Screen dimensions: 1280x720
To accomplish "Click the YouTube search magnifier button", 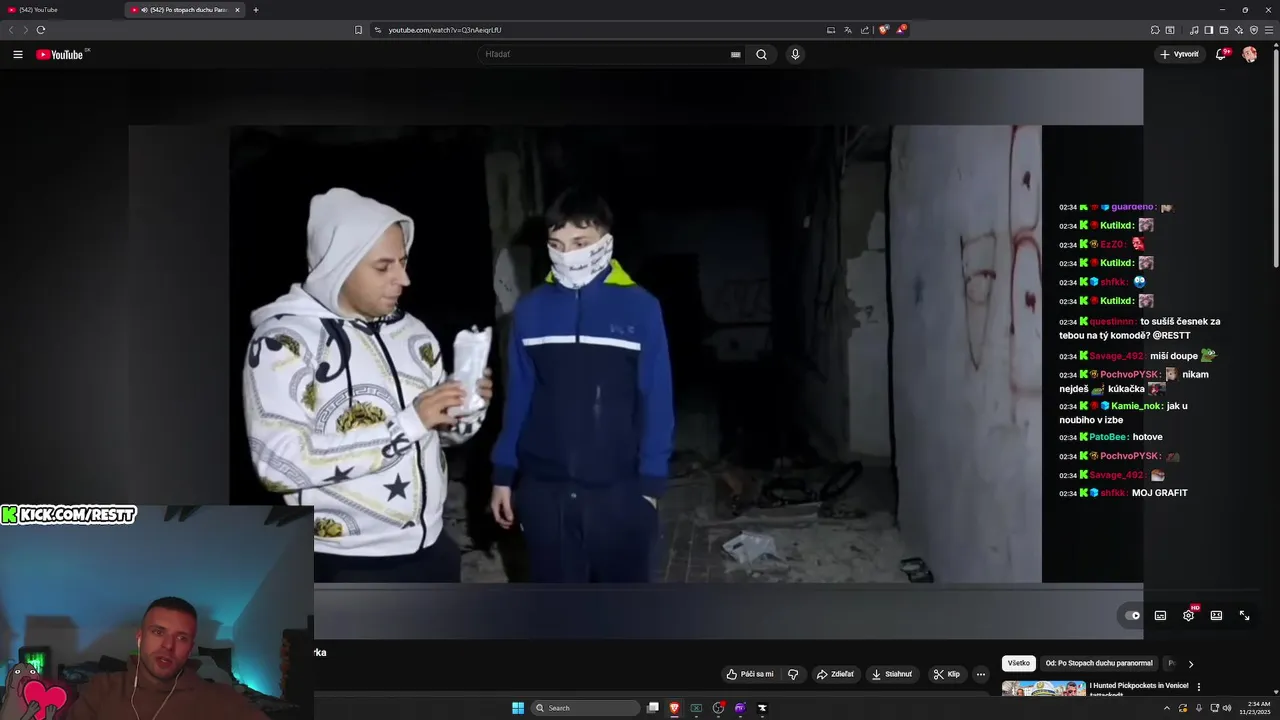I will (x=761, y=55).
